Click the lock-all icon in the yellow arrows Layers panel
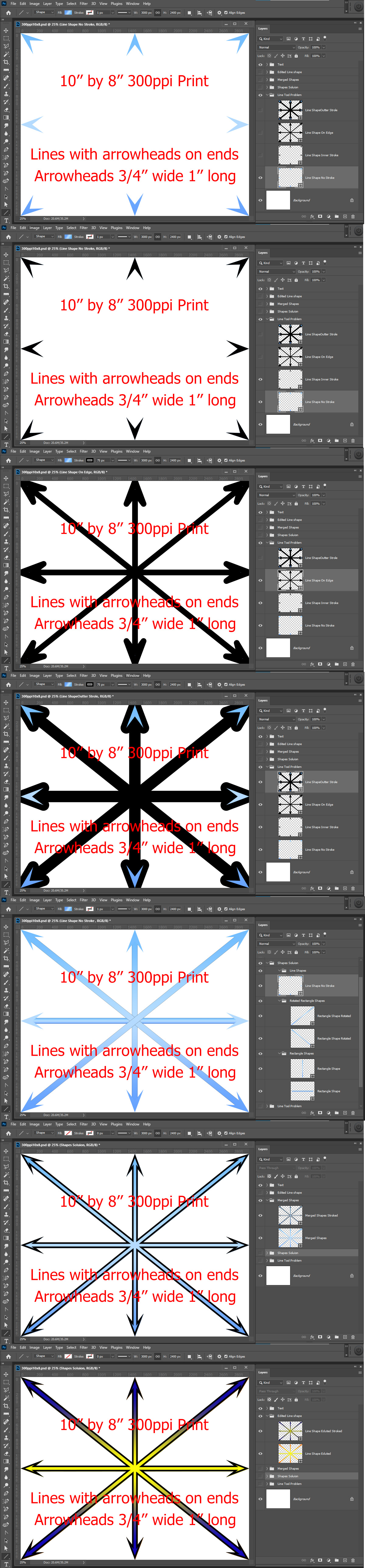365x1568 pixels. (x=296, y=1399)
